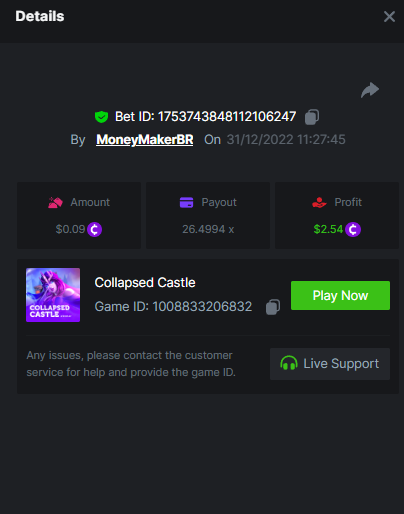Viewport: 404px width, 514px height.
Task: Click the purple Payout card icon
Action: (x=186, y=202)
